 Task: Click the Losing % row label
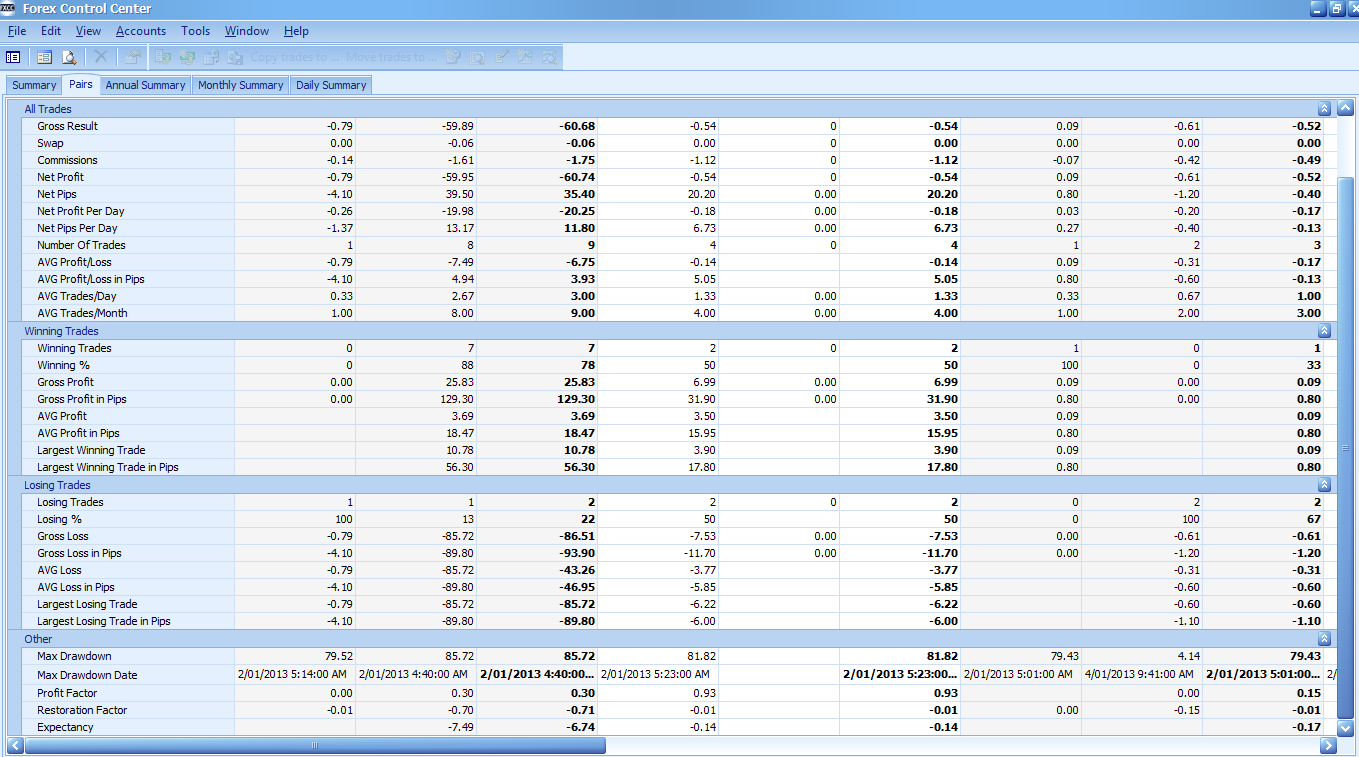(x=59, y=519)
